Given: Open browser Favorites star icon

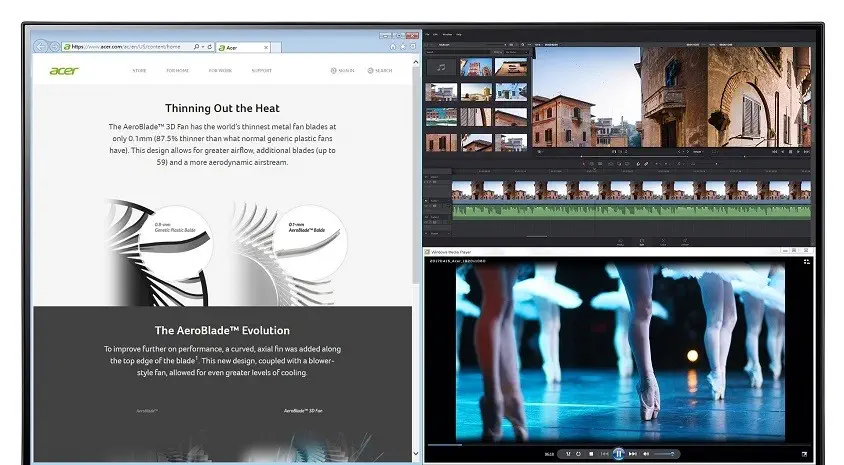Looking at the screenshot, I should click(x=403, y=47).
